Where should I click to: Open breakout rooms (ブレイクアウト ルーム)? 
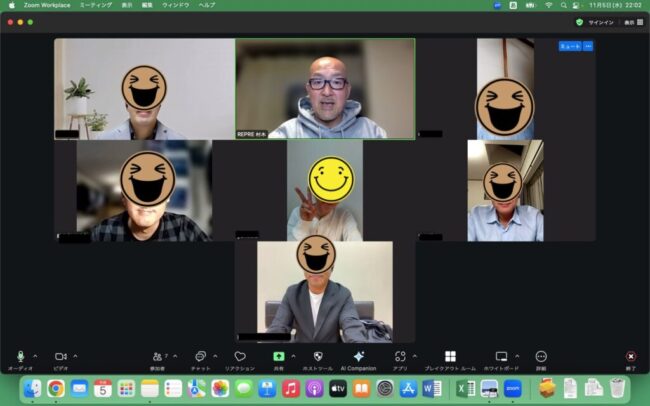450,357
